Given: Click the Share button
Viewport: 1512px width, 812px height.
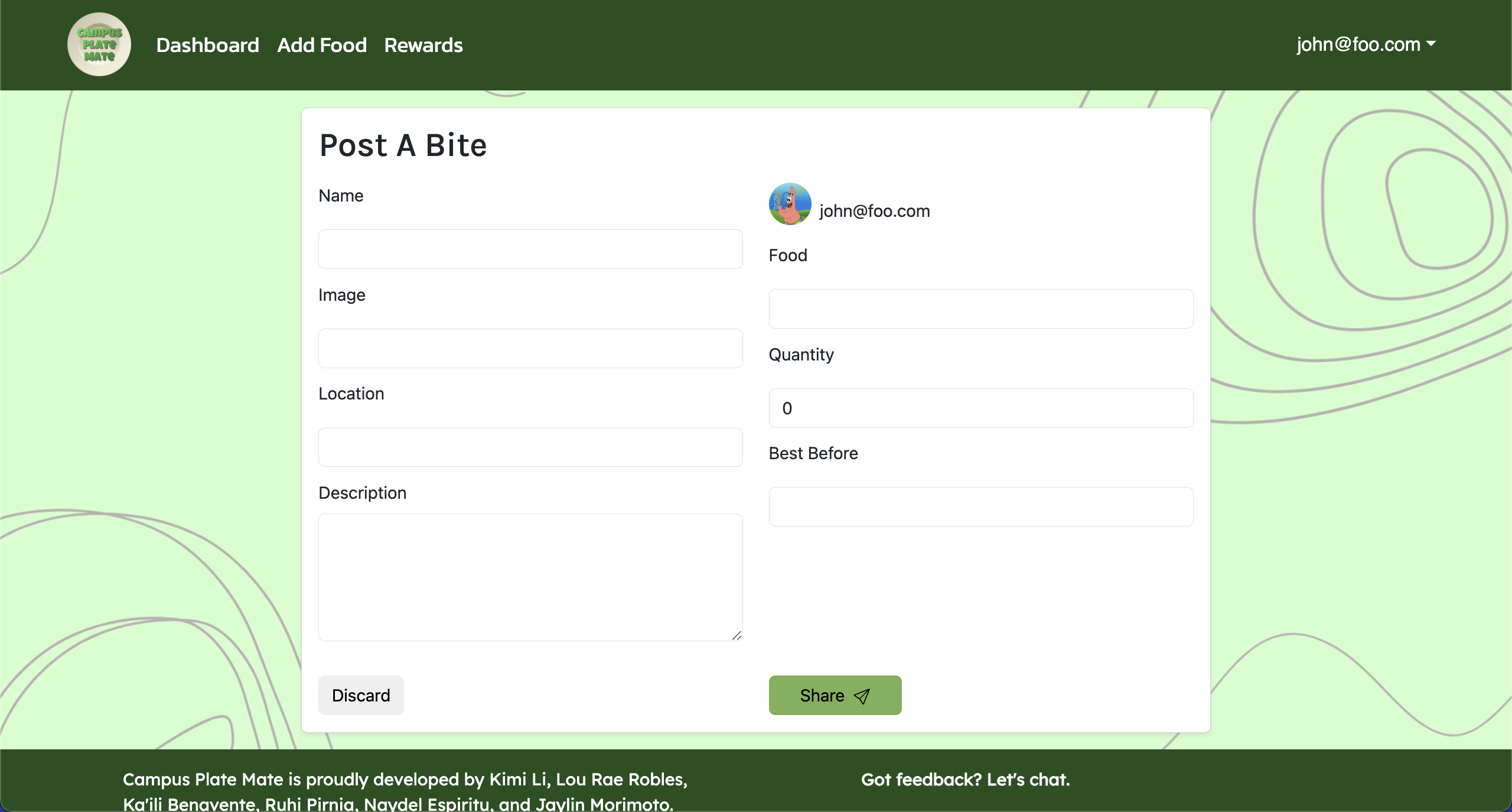Looking at the screenshot, I should click(x=835, y=695).
